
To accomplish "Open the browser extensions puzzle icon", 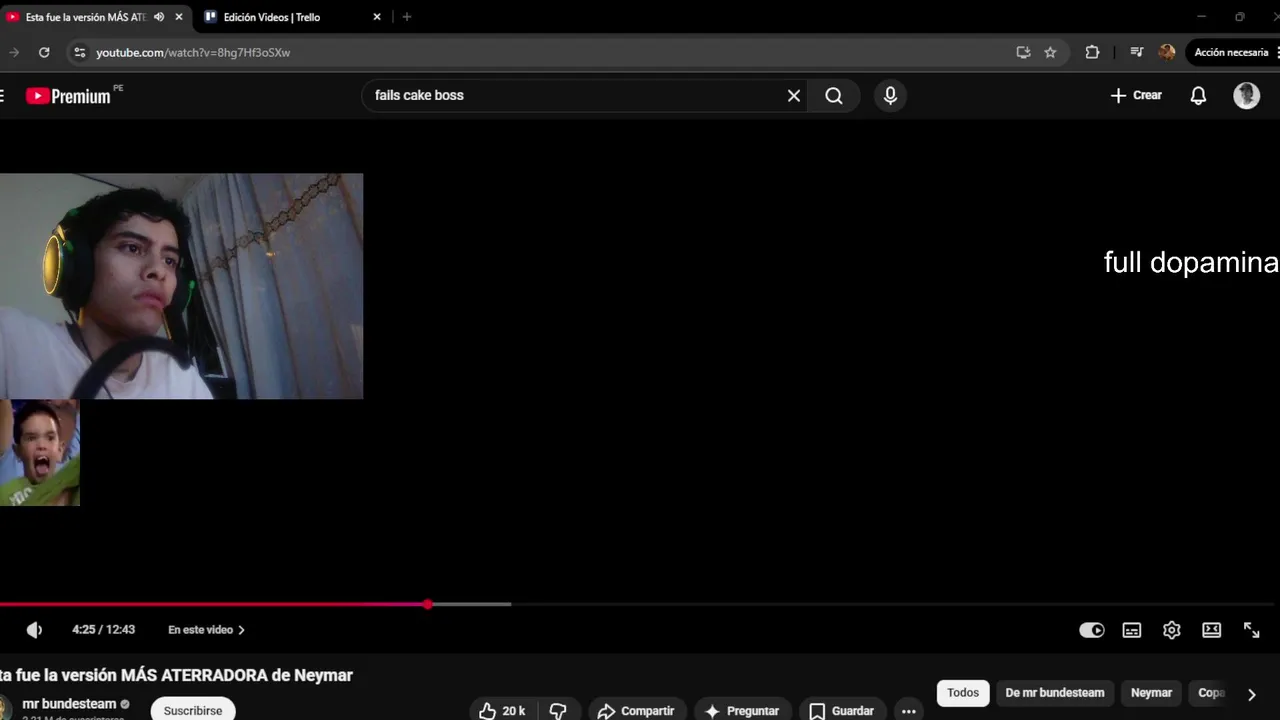I will coord(1092,52).
